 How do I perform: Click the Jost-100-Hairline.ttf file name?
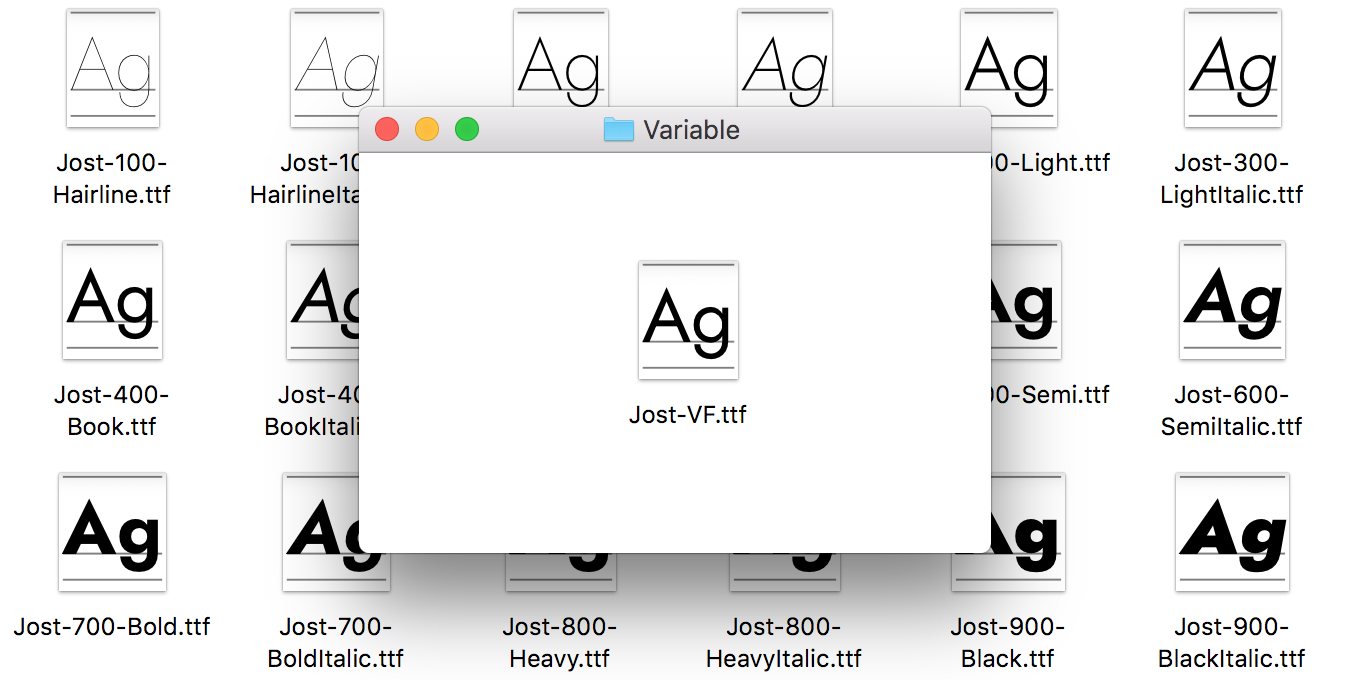point(112,178)
